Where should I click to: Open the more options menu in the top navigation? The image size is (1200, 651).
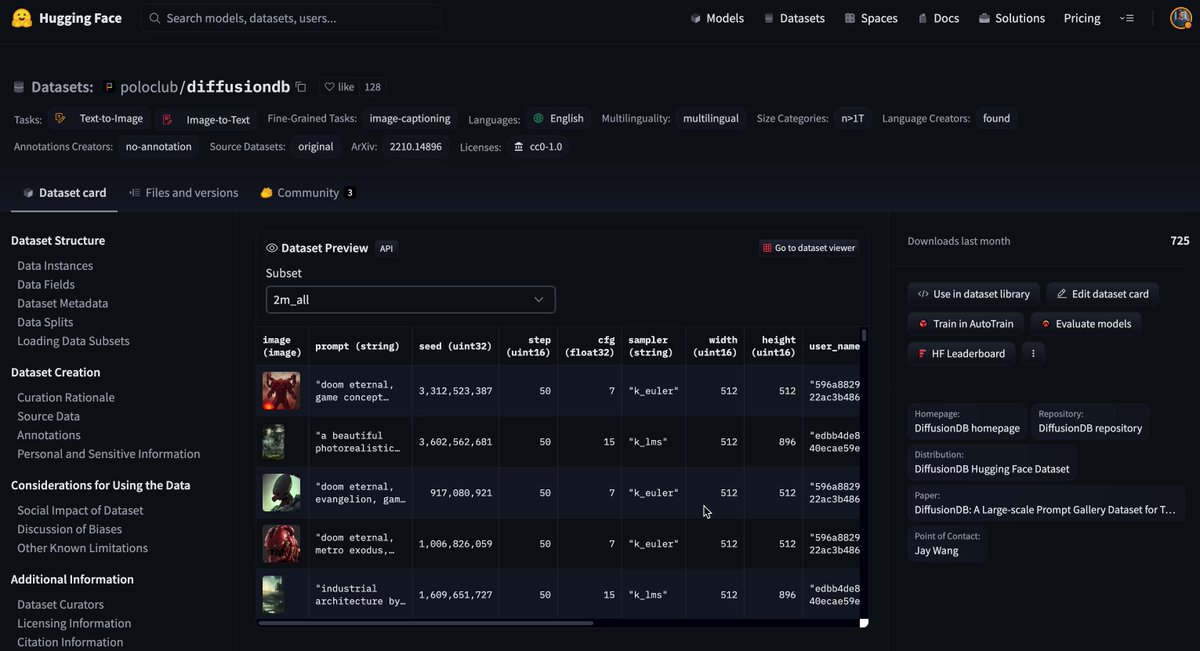(1127, 18)
